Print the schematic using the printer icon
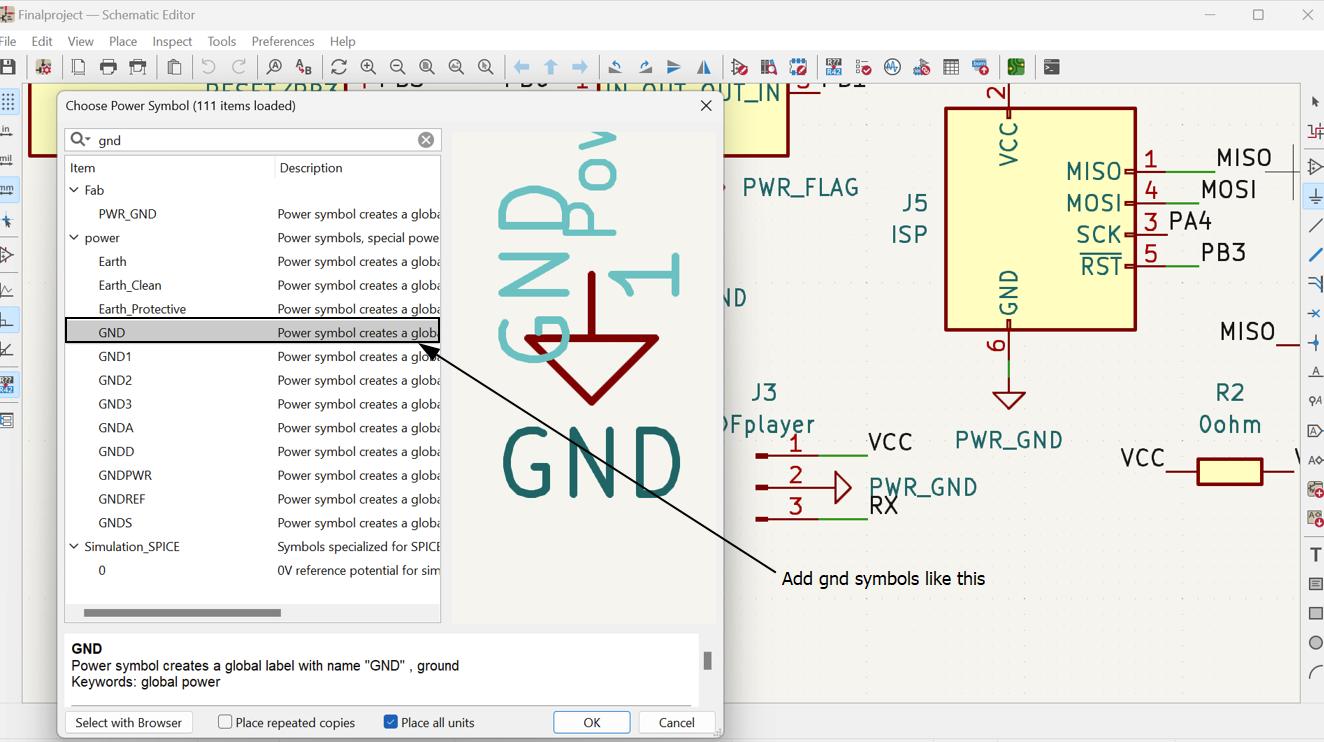The width and height of the screenshot is (1324, 742). point(108,67)
